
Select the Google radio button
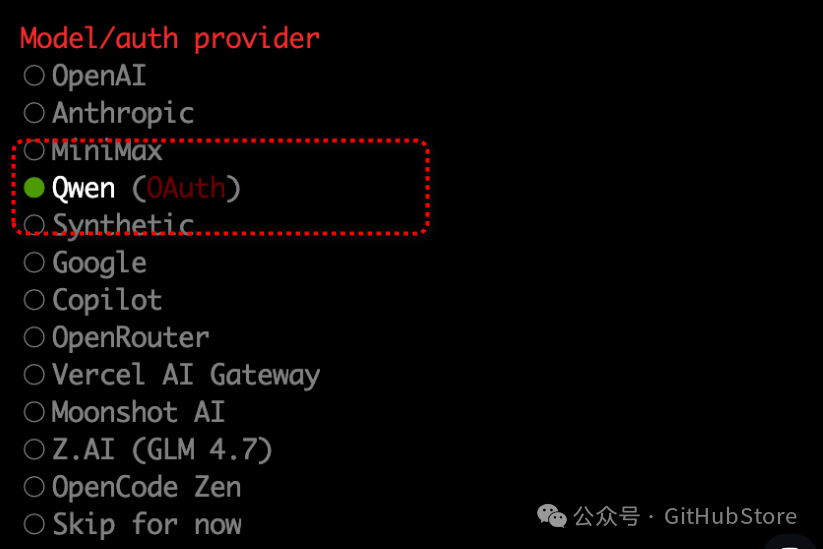34,262
